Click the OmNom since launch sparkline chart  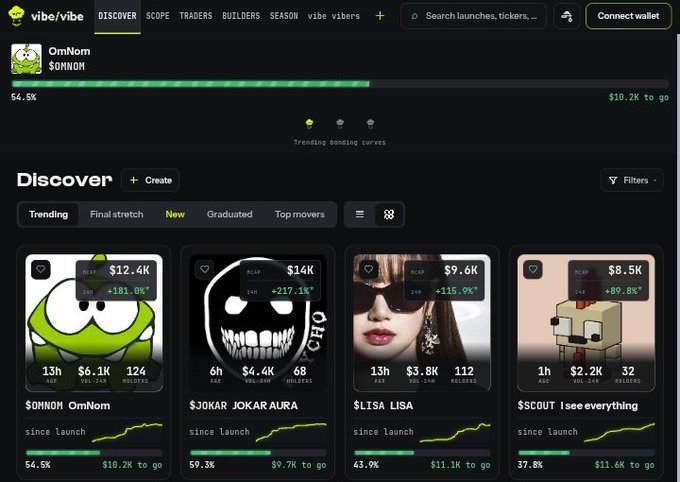(x=127, y=432)
